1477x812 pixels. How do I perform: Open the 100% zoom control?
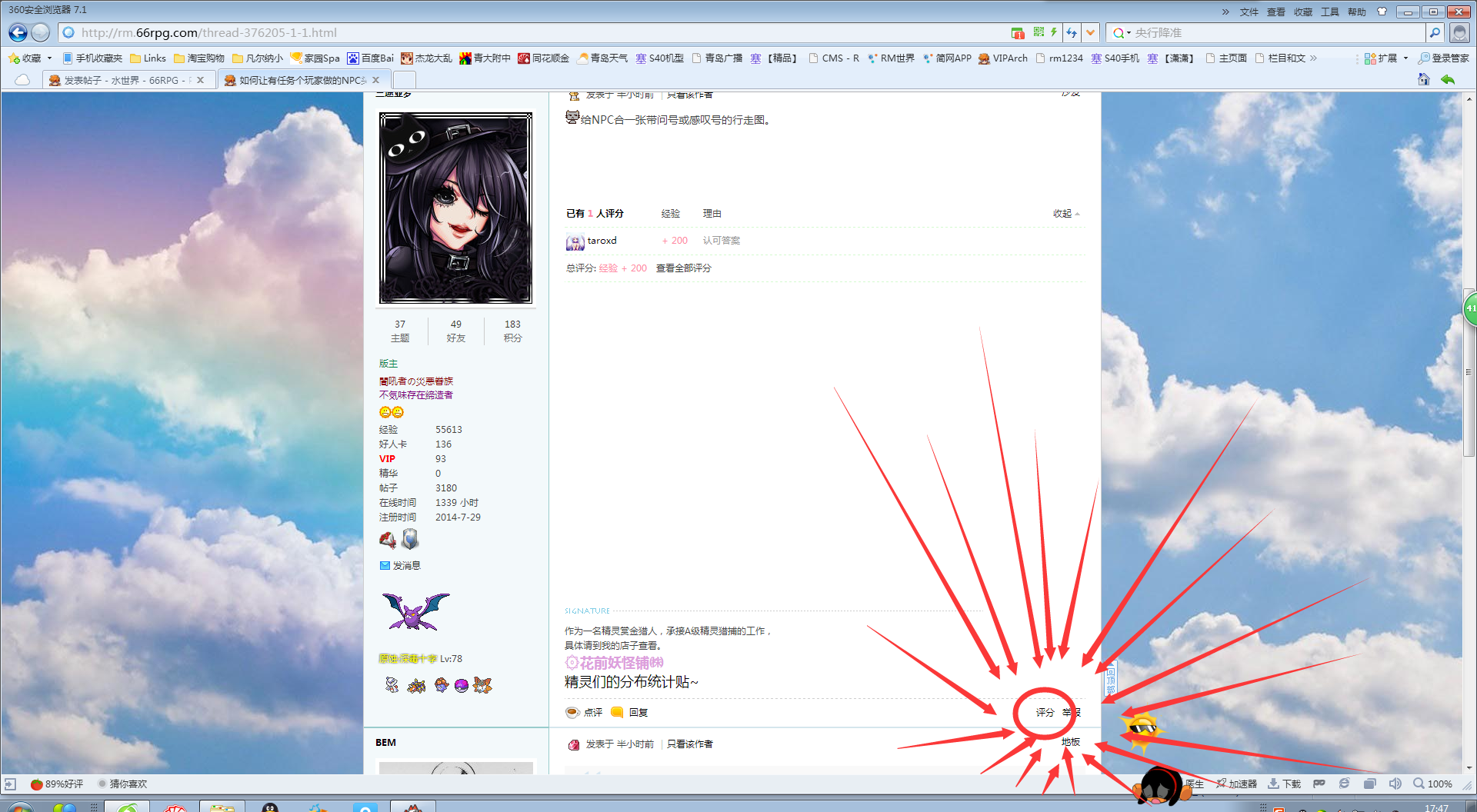tap(1433, 784)
